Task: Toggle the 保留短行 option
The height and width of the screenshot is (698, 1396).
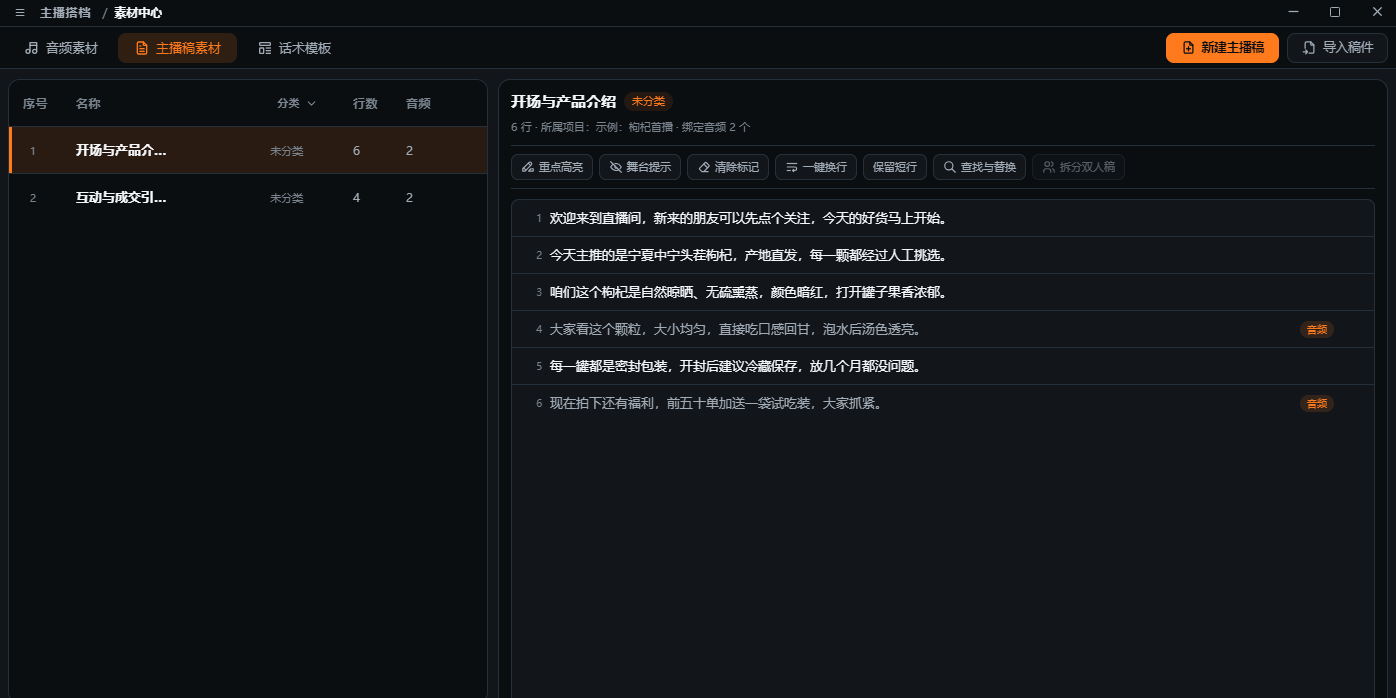Action: click(895, 167)
